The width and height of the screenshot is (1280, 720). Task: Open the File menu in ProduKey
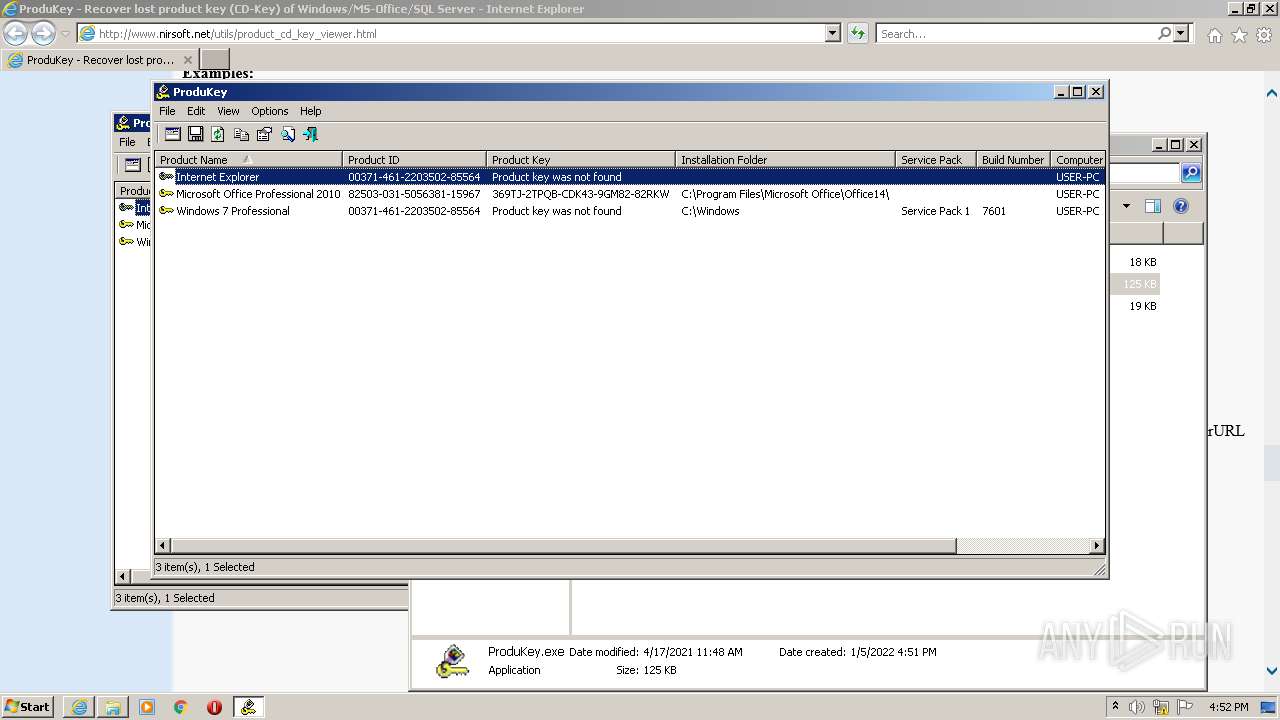(167, 111)
